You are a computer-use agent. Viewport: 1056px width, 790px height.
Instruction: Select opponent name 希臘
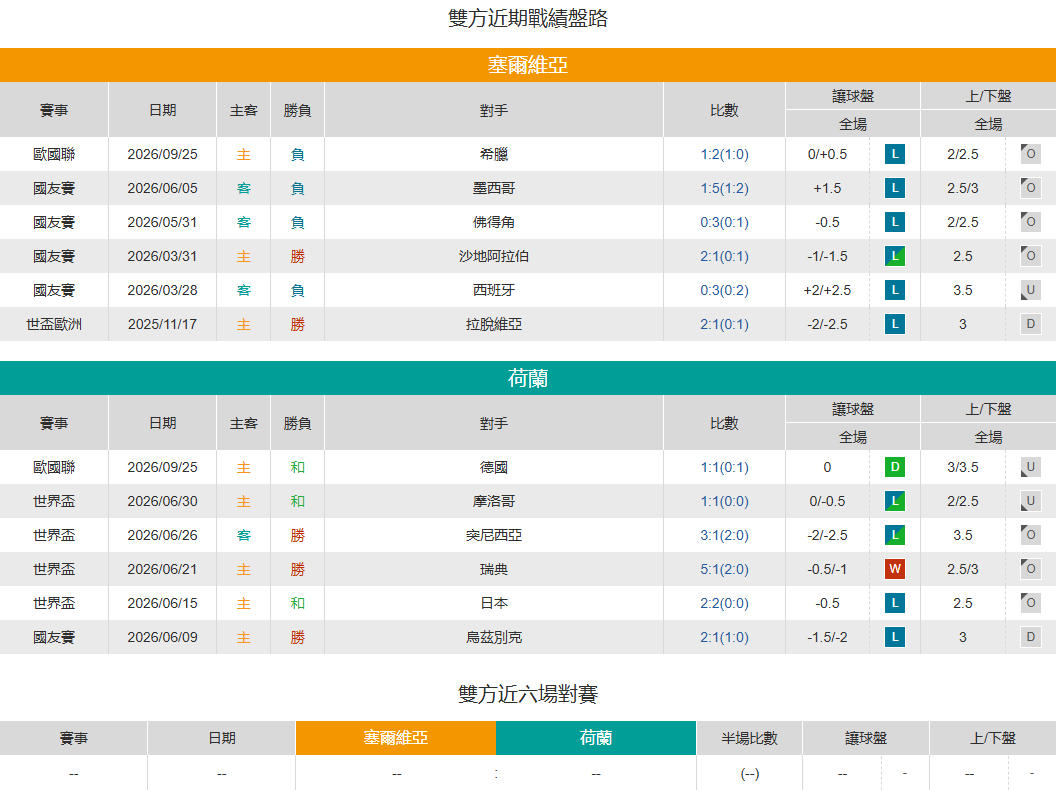[494, 154]
